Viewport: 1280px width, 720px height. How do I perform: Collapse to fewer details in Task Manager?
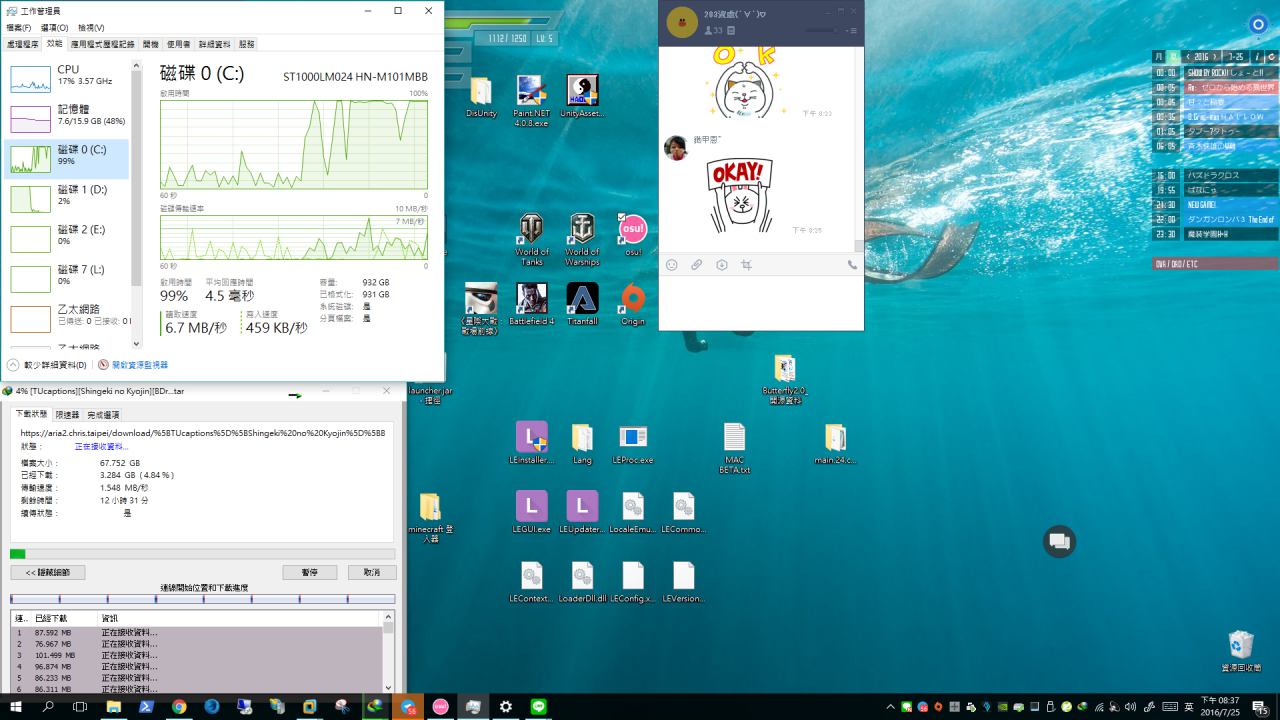(47, 365)
